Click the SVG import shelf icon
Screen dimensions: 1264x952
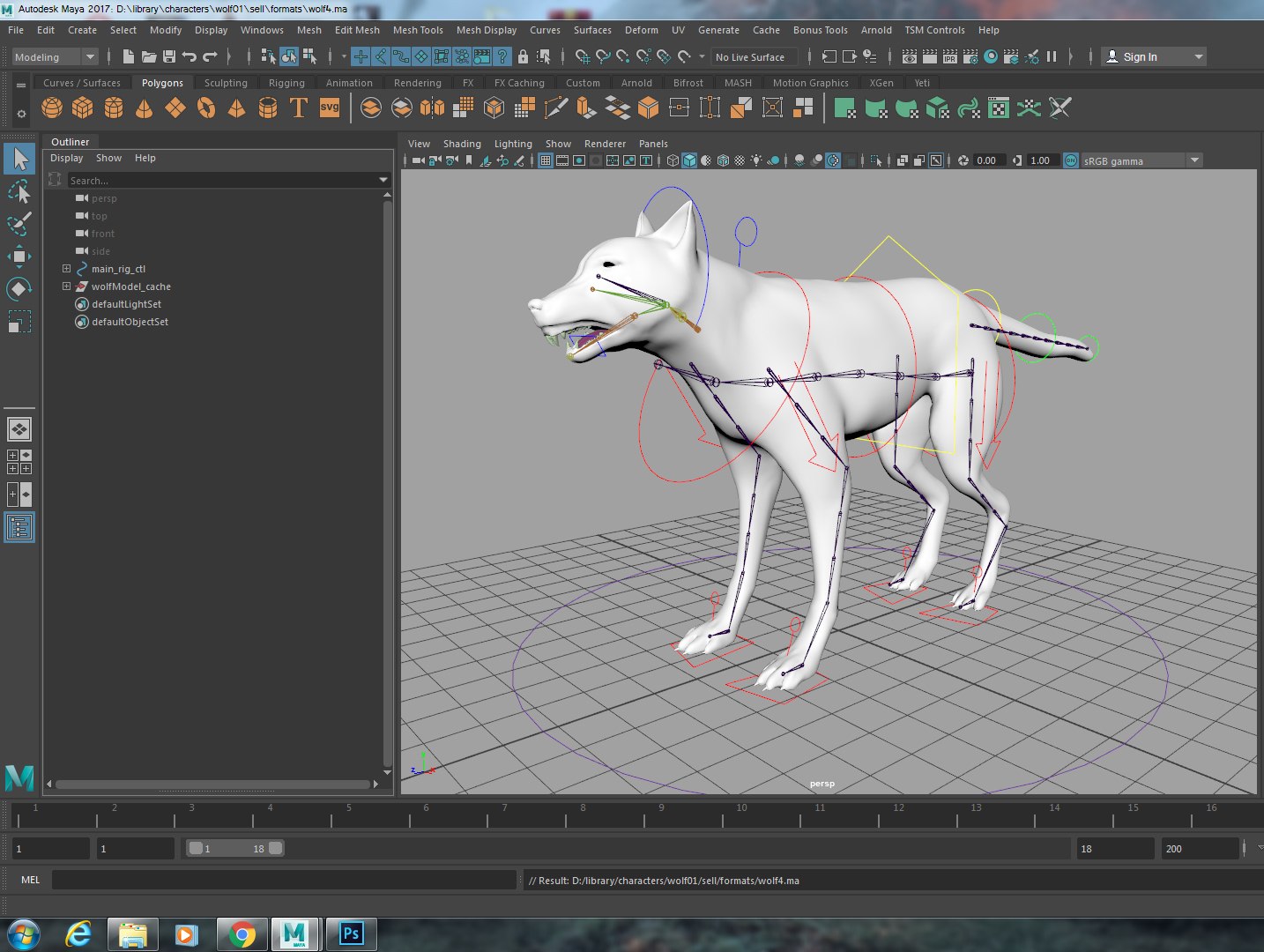(x=330, y=108)
